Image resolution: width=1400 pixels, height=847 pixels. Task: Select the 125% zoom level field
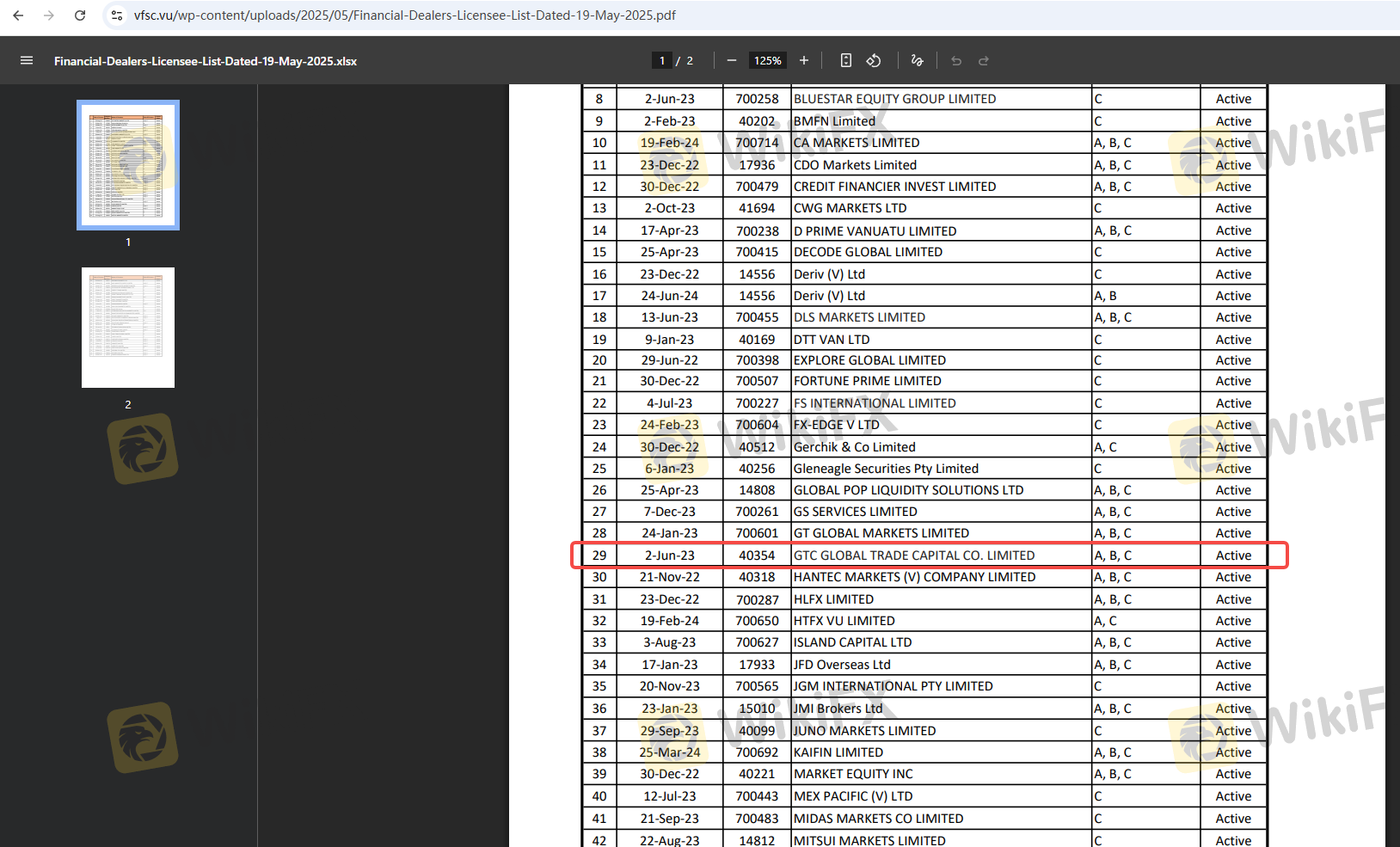coord(767,60)
